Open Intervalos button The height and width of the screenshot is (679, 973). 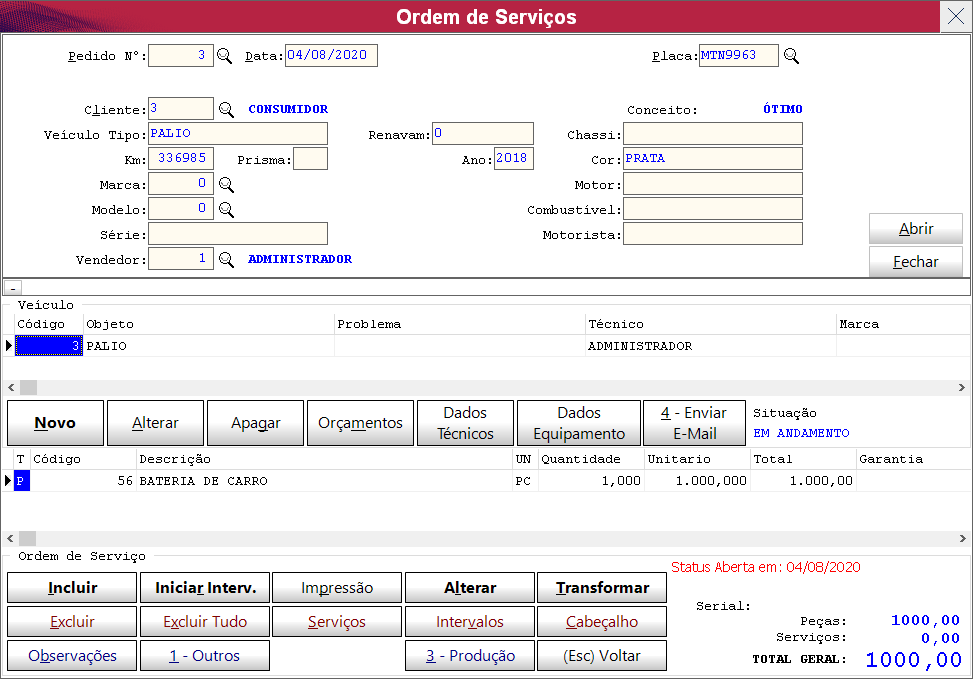(470, 621)
